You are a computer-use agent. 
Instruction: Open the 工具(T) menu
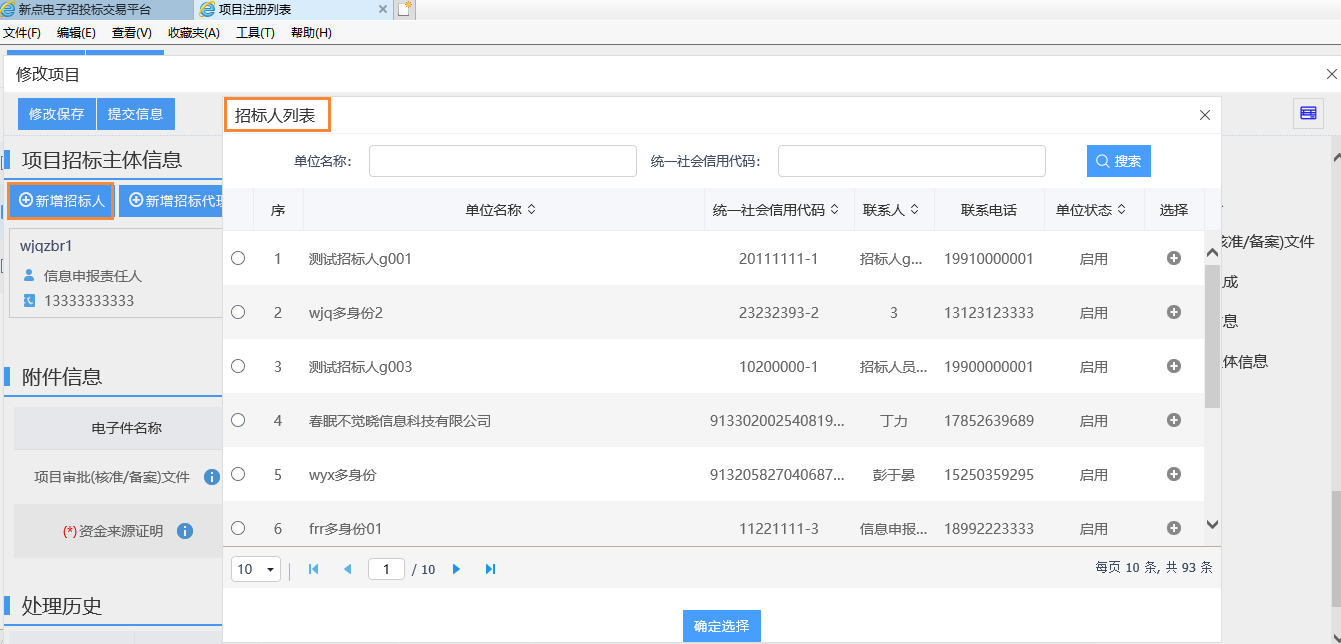click(x=255, y=33)
